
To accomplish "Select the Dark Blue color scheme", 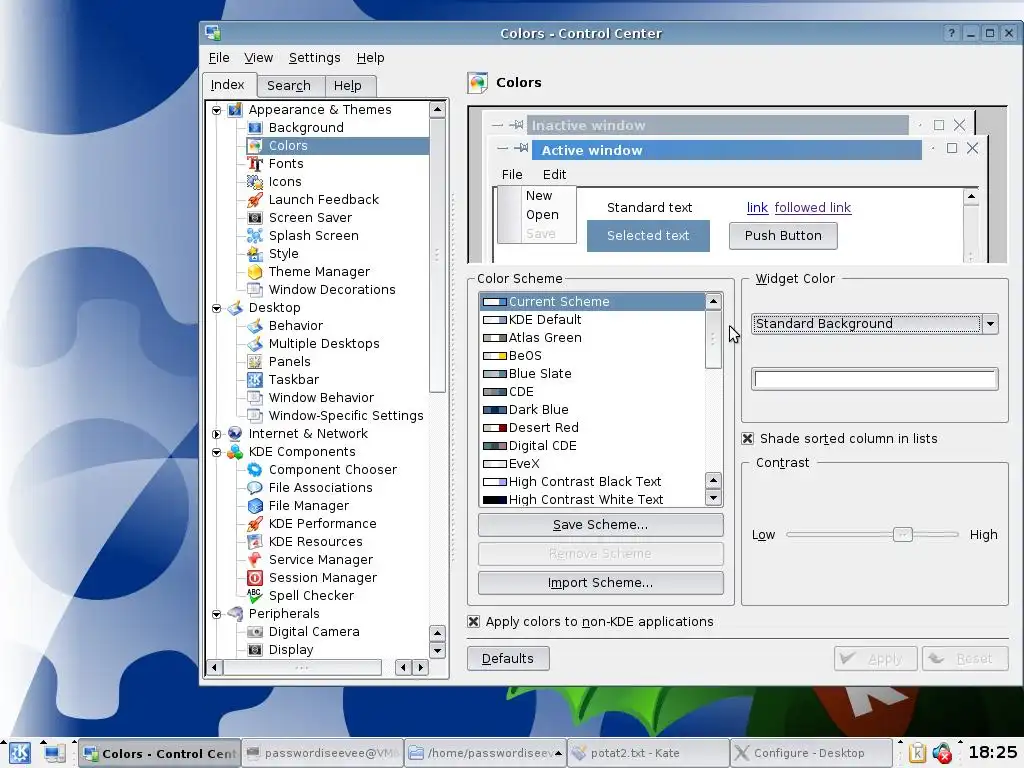I will pyautogui.click(x=593, y=409).
